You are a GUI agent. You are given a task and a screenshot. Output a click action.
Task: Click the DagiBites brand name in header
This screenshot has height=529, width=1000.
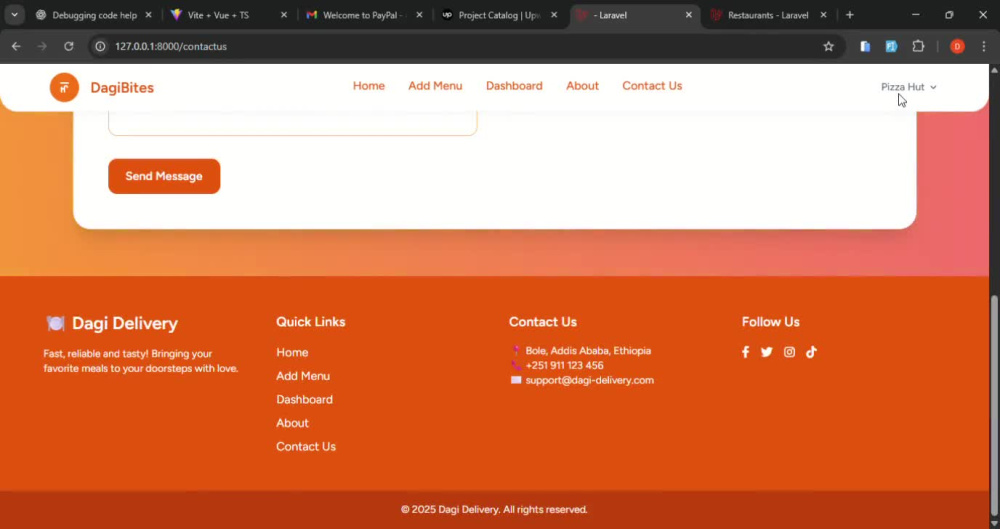coord(122,87)
